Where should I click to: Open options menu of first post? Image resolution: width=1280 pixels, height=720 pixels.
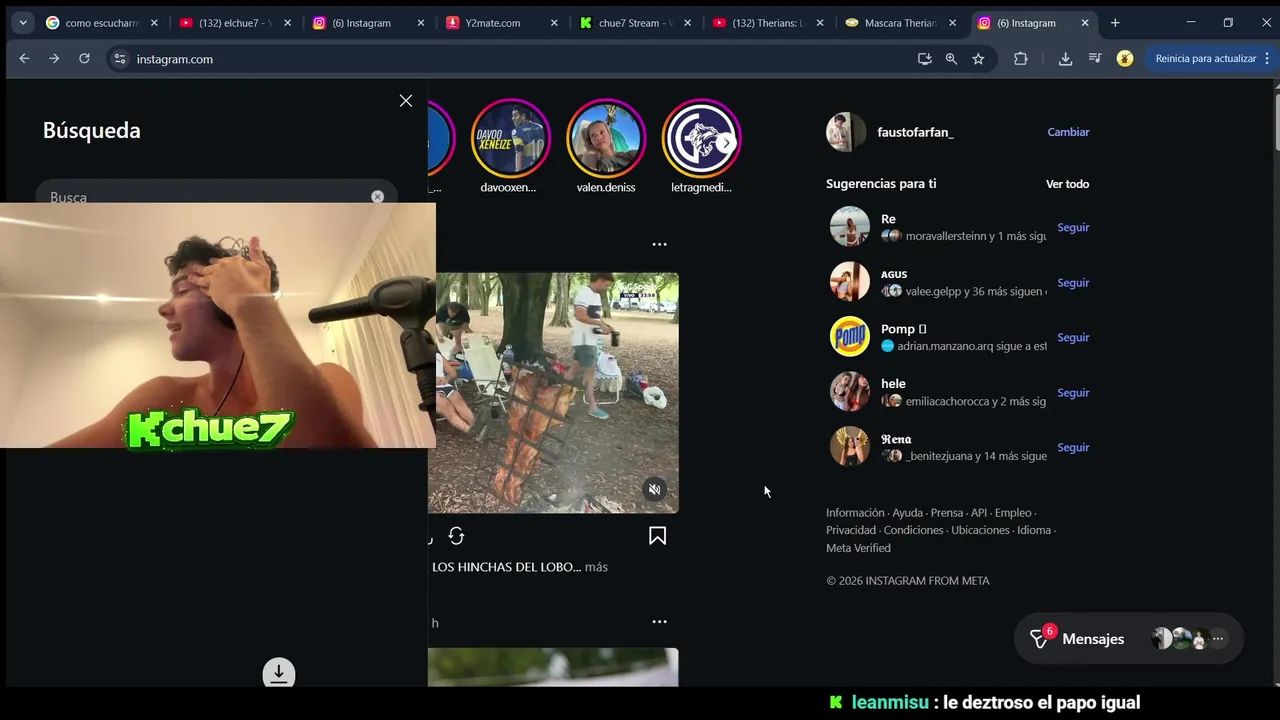pyautogui.click(x=659, y=244)
